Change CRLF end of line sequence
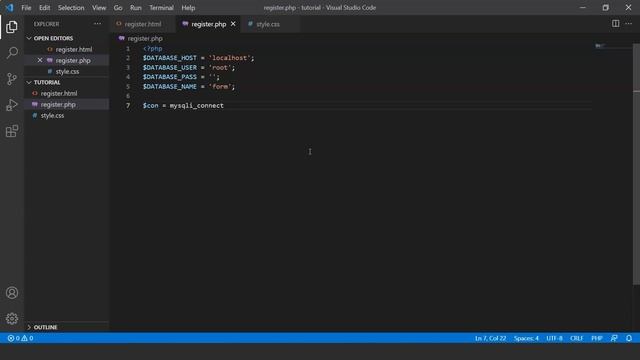This screenshot has width=640, height=360. click(576, 338)
